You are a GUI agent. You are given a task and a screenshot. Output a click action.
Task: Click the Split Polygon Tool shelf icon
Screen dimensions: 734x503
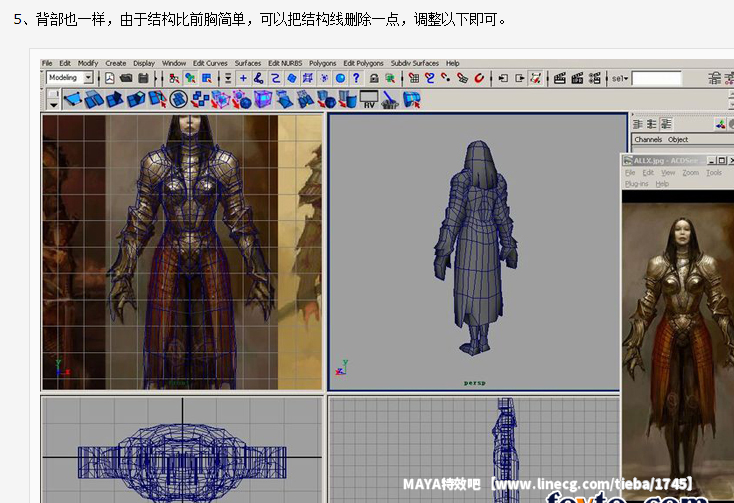tap(157, 99)
